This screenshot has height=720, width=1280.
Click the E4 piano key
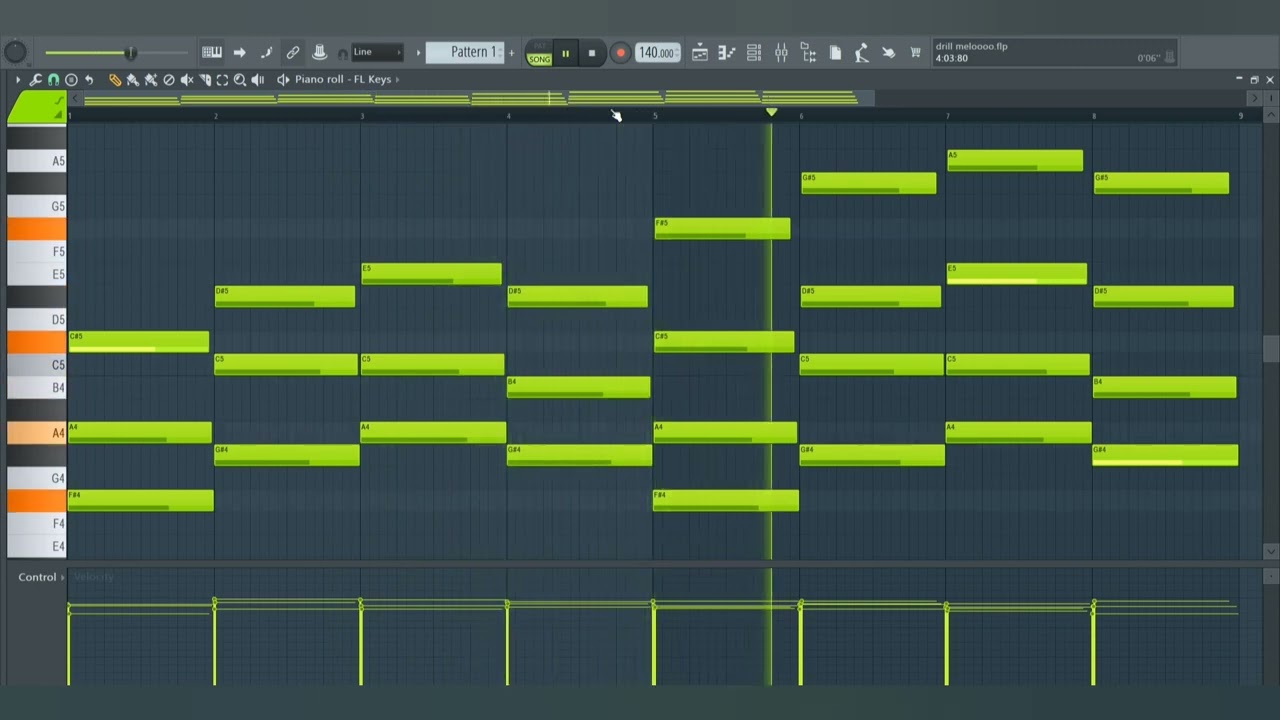tap(37, 546)
